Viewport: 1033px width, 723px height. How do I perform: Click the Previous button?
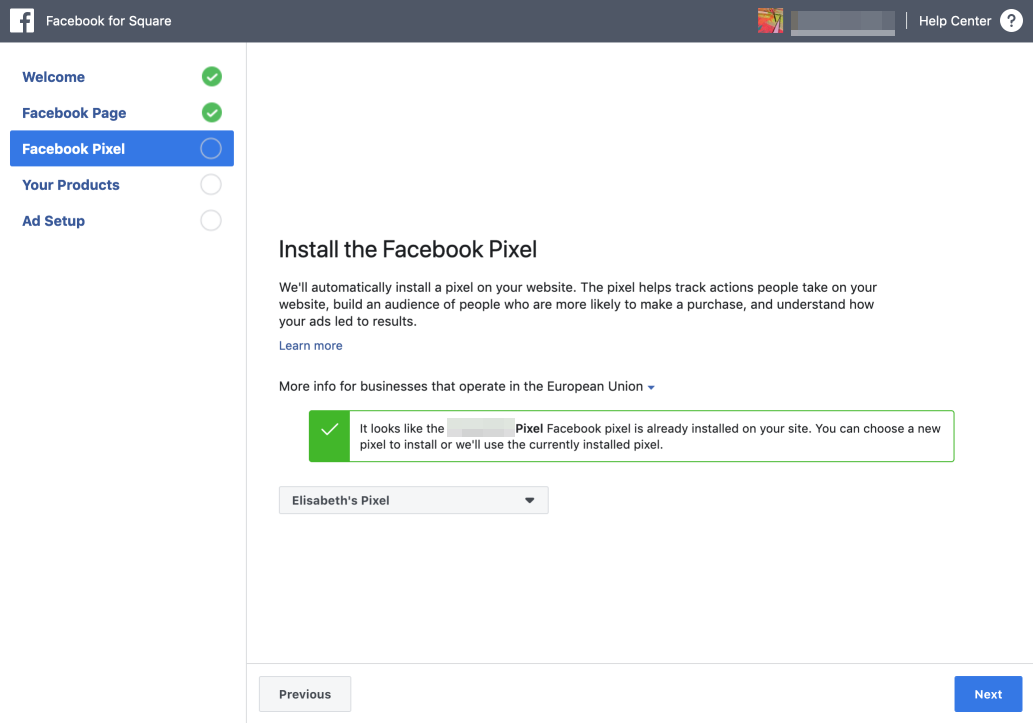coord(305,694)
